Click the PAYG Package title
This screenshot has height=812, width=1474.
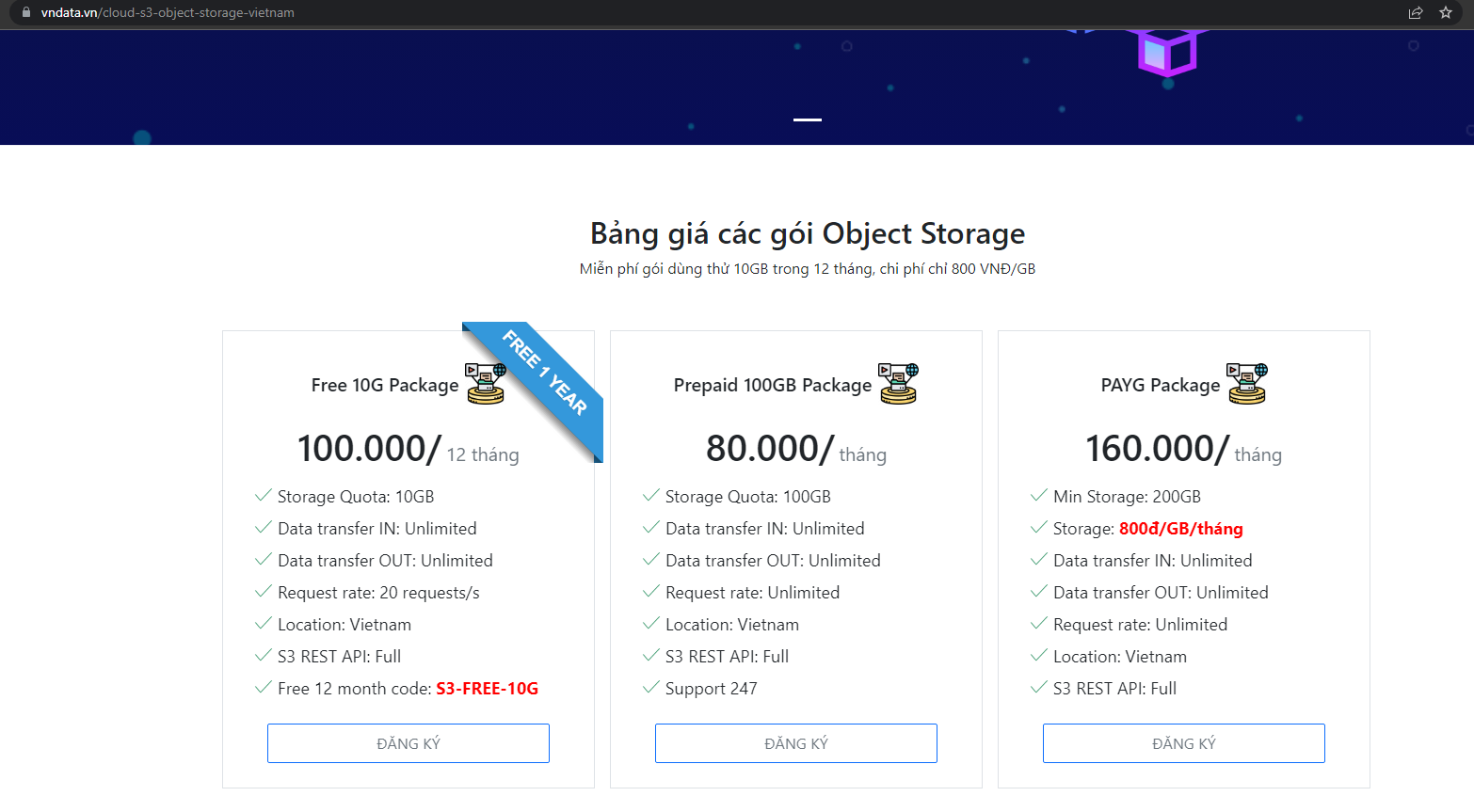click(1161, 385)
